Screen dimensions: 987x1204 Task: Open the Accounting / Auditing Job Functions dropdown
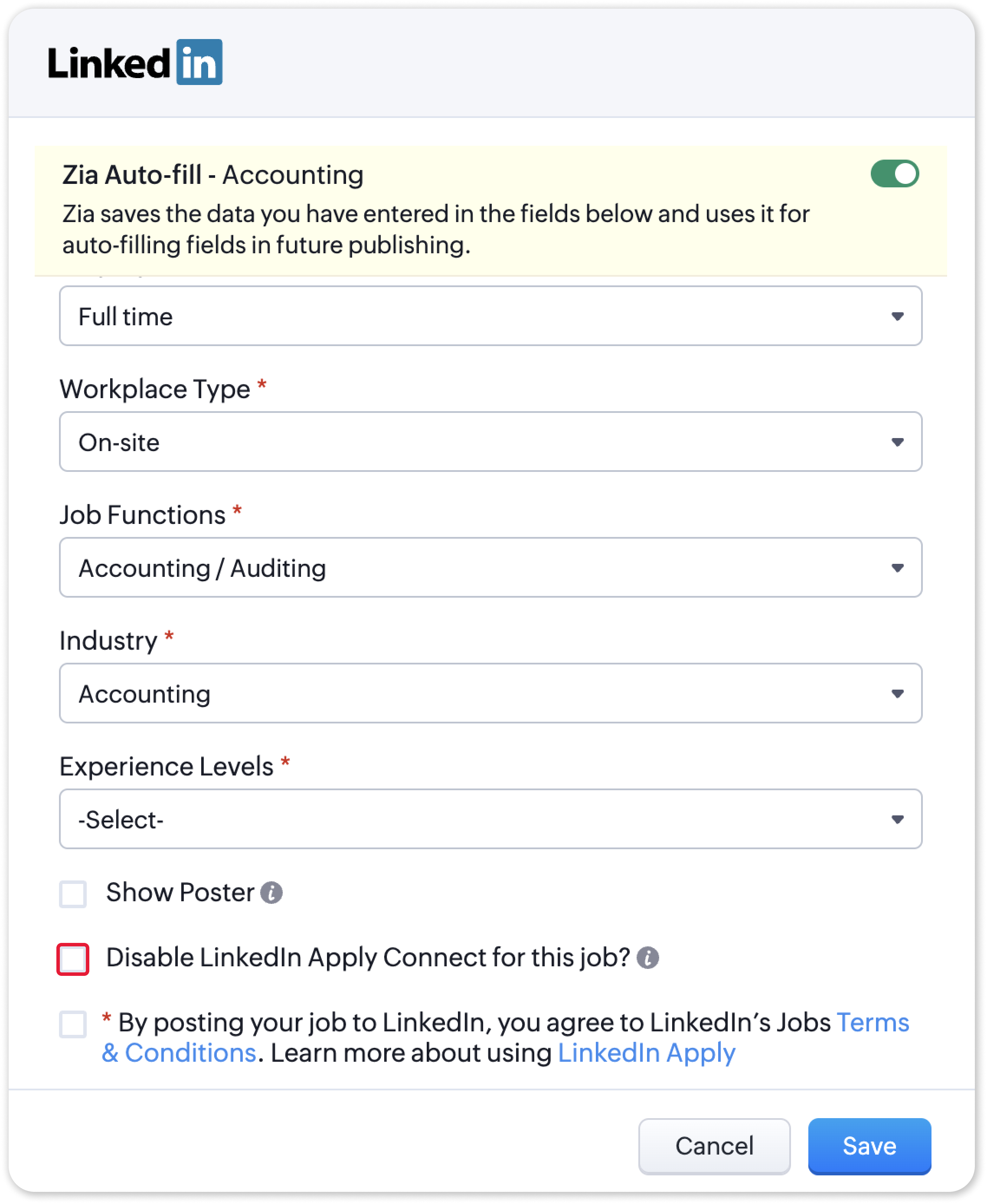(490, 567)
